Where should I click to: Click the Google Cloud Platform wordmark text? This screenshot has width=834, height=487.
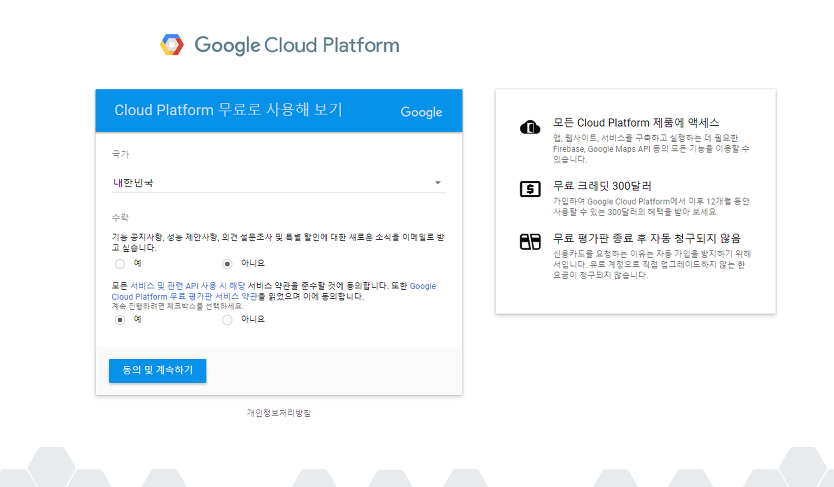click(296, 45)
